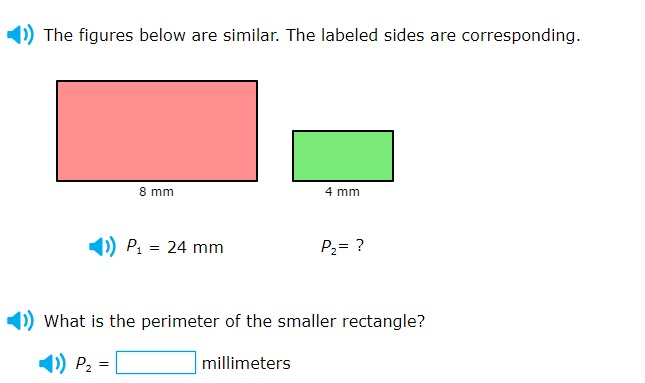Click the words labeled sides in the sentence
645x383 pixels.
372,35
